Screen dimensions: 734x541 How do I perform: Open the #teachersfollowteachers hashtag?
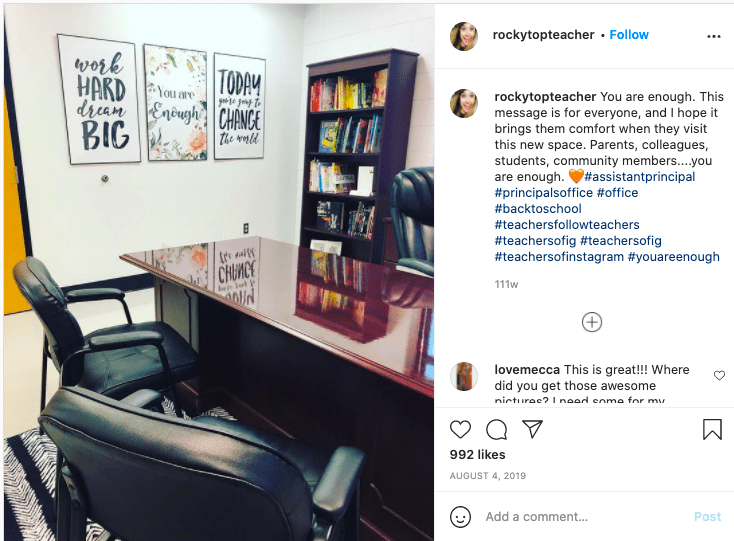pyautogui.click(x=567, y=225)
